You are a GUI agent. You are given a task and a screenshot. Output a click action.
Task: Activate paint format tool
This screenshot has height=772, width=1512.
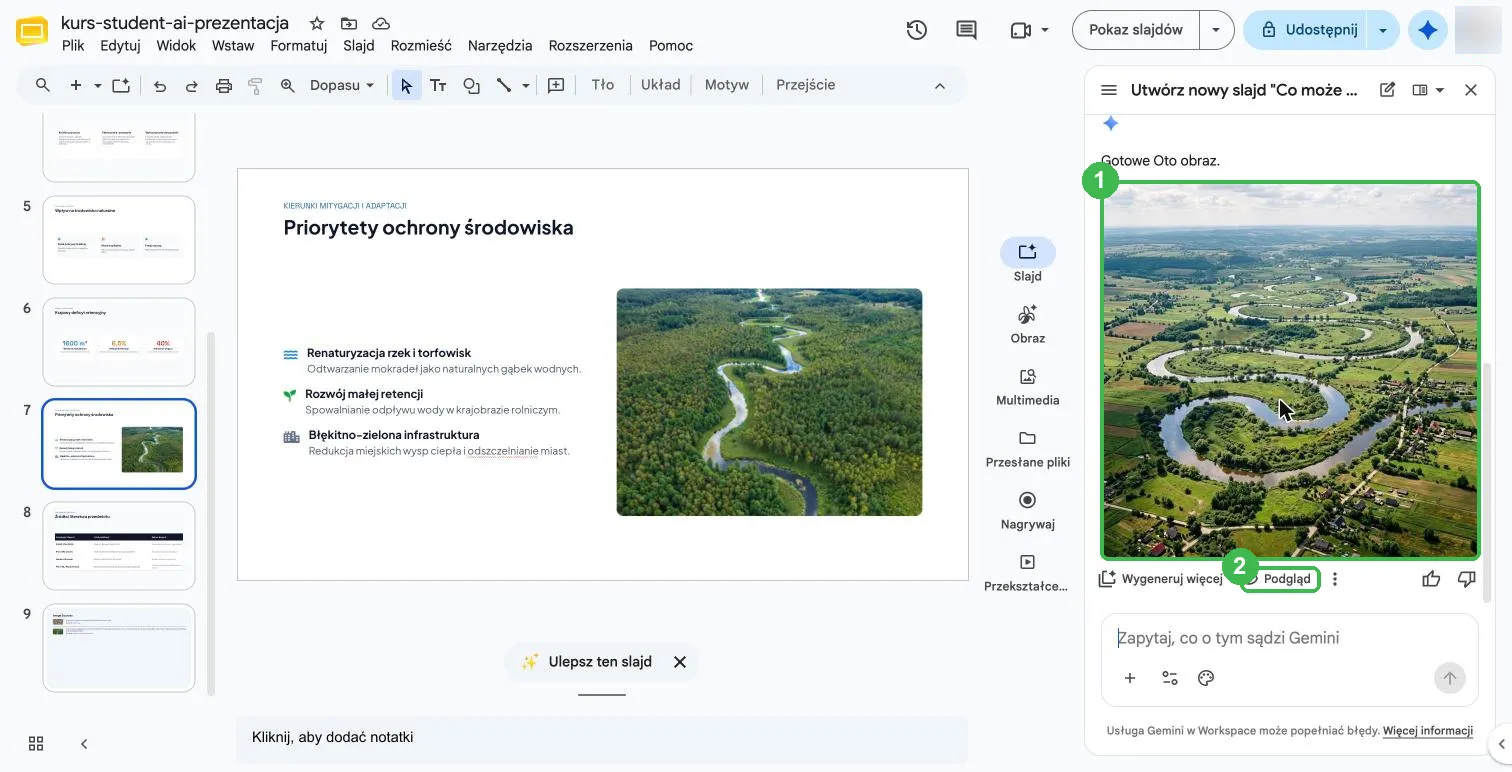tap(255, 86)
